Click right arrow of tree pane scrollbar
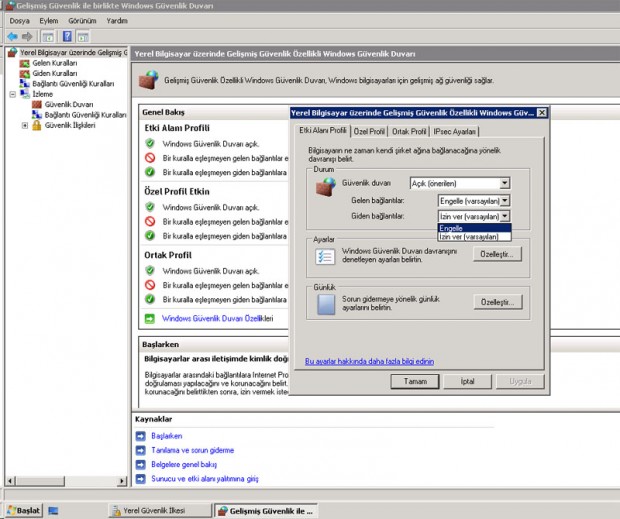This screenshot has height=519, width=620. (x=121, y=481)
